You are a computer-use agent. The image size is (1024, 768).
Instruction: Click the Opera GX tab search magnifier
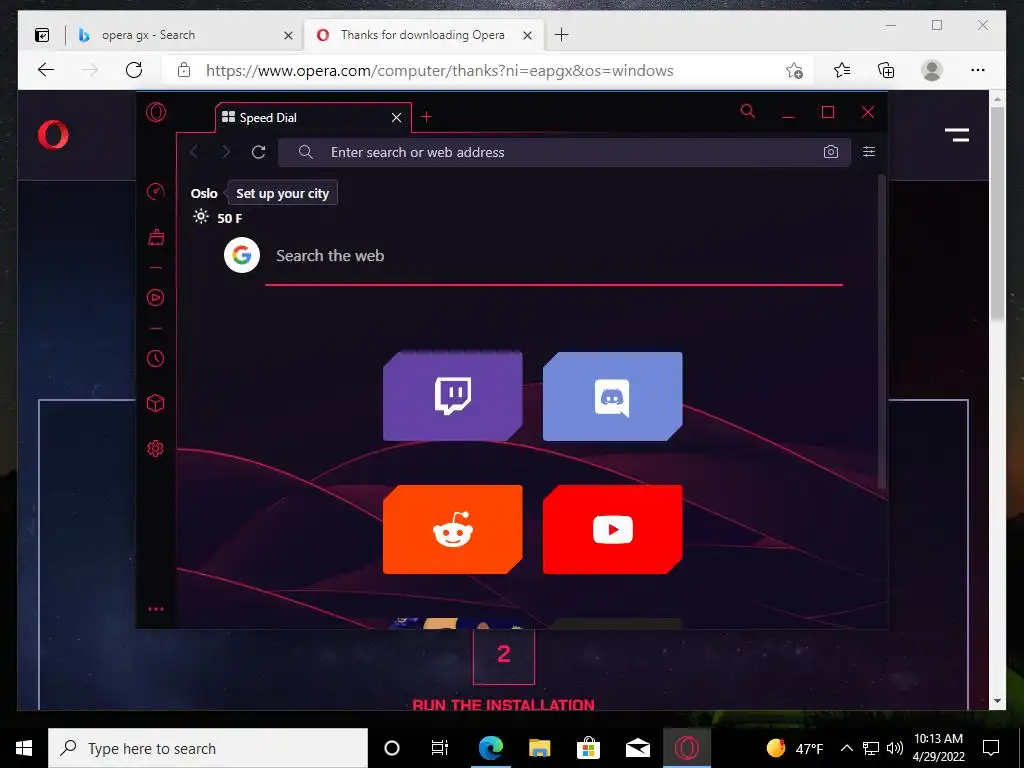(748, 111)
